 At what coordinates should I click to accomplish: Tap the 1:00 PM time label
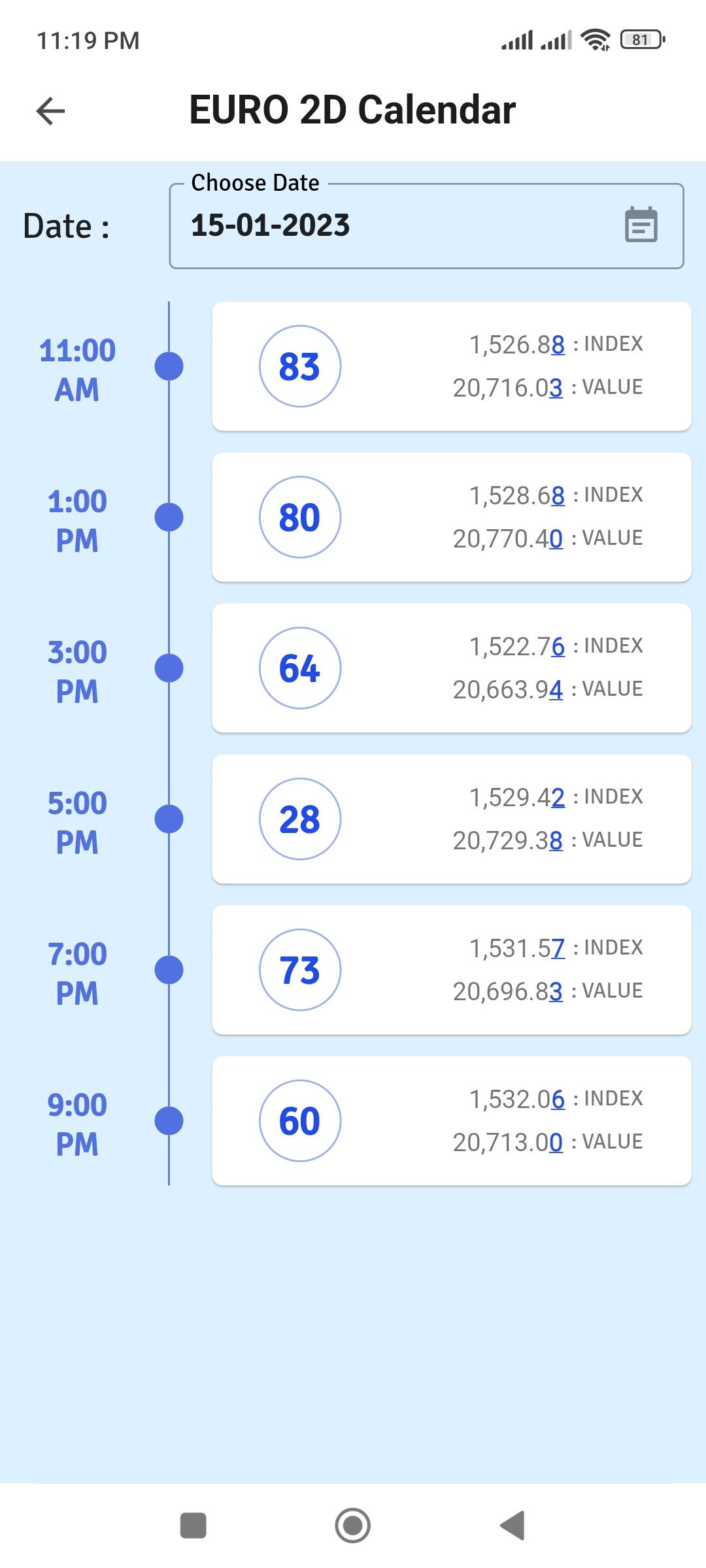point(77,520)
